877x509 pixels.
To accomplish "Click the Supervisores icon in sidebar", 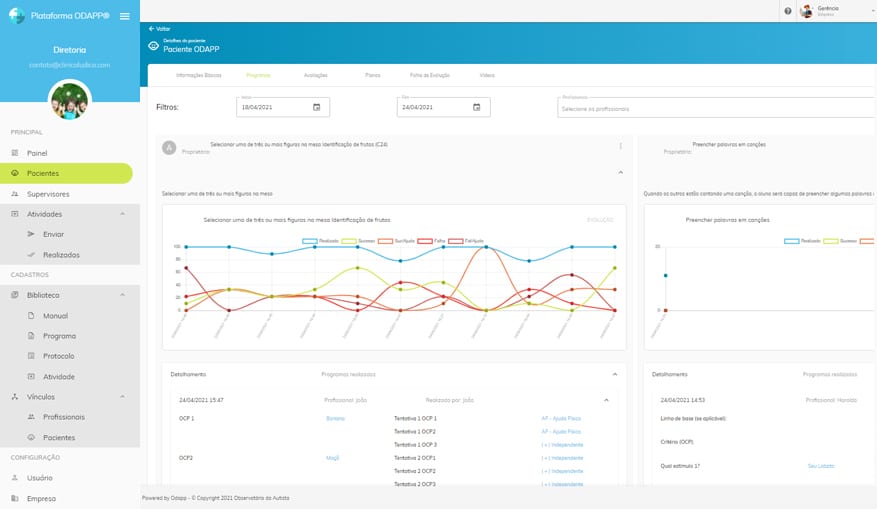I will [15, 194].
